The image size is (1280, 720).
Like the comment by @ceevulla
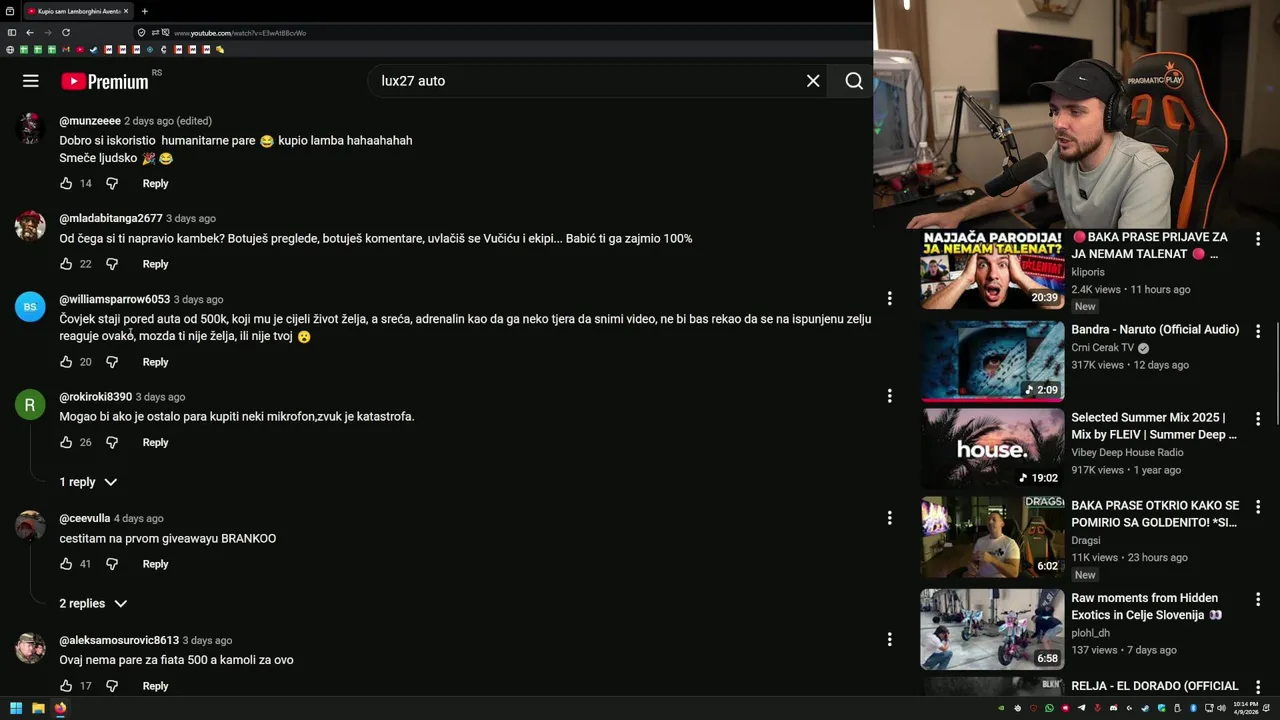[66, 564]
